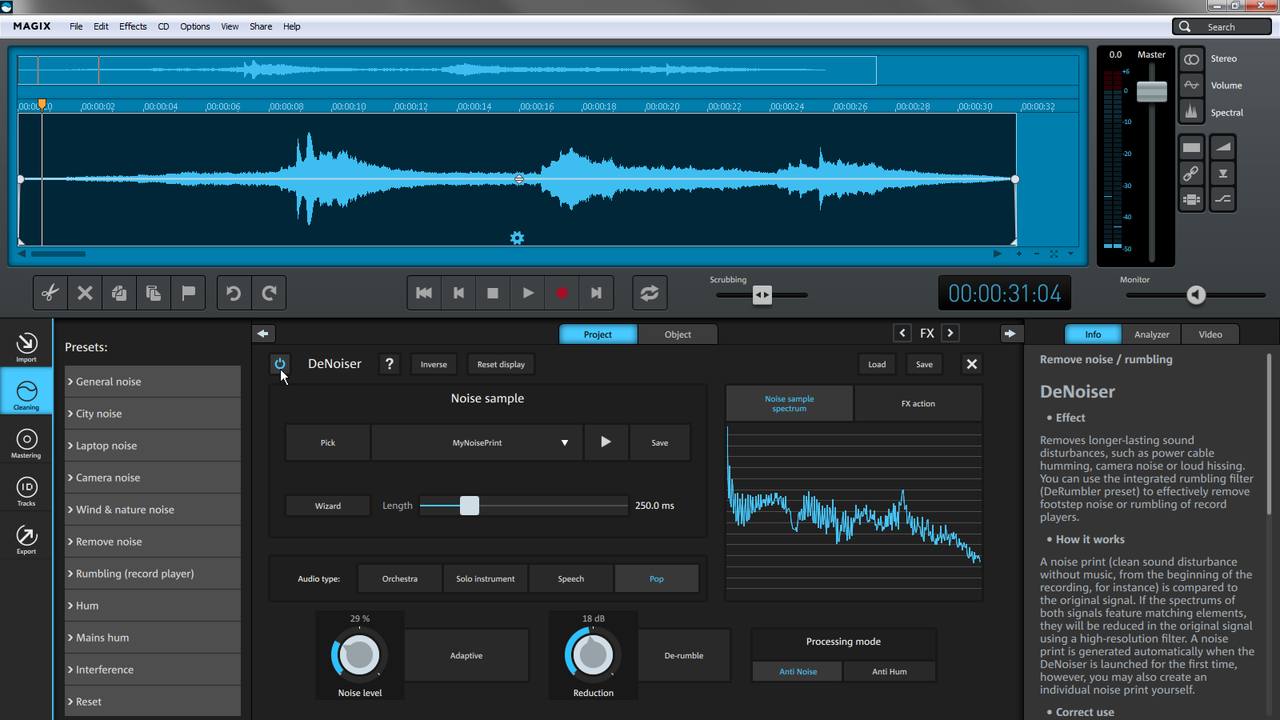Start recording with the red button
Image resolution: width=1280 pixels, height=720 pixels.
click(x=562, y=293)
